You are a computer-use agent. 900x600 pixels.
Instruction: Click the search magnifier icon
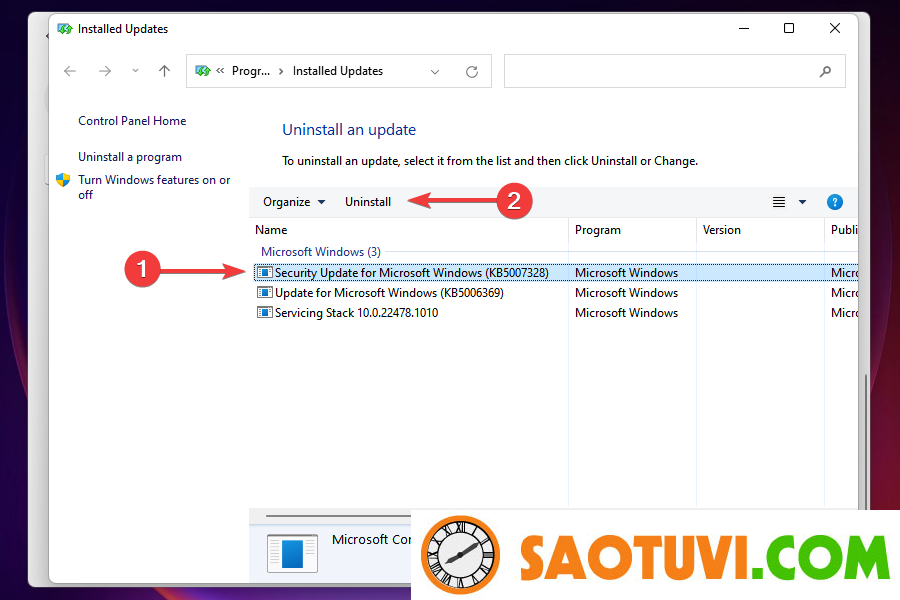click(825, 71)
